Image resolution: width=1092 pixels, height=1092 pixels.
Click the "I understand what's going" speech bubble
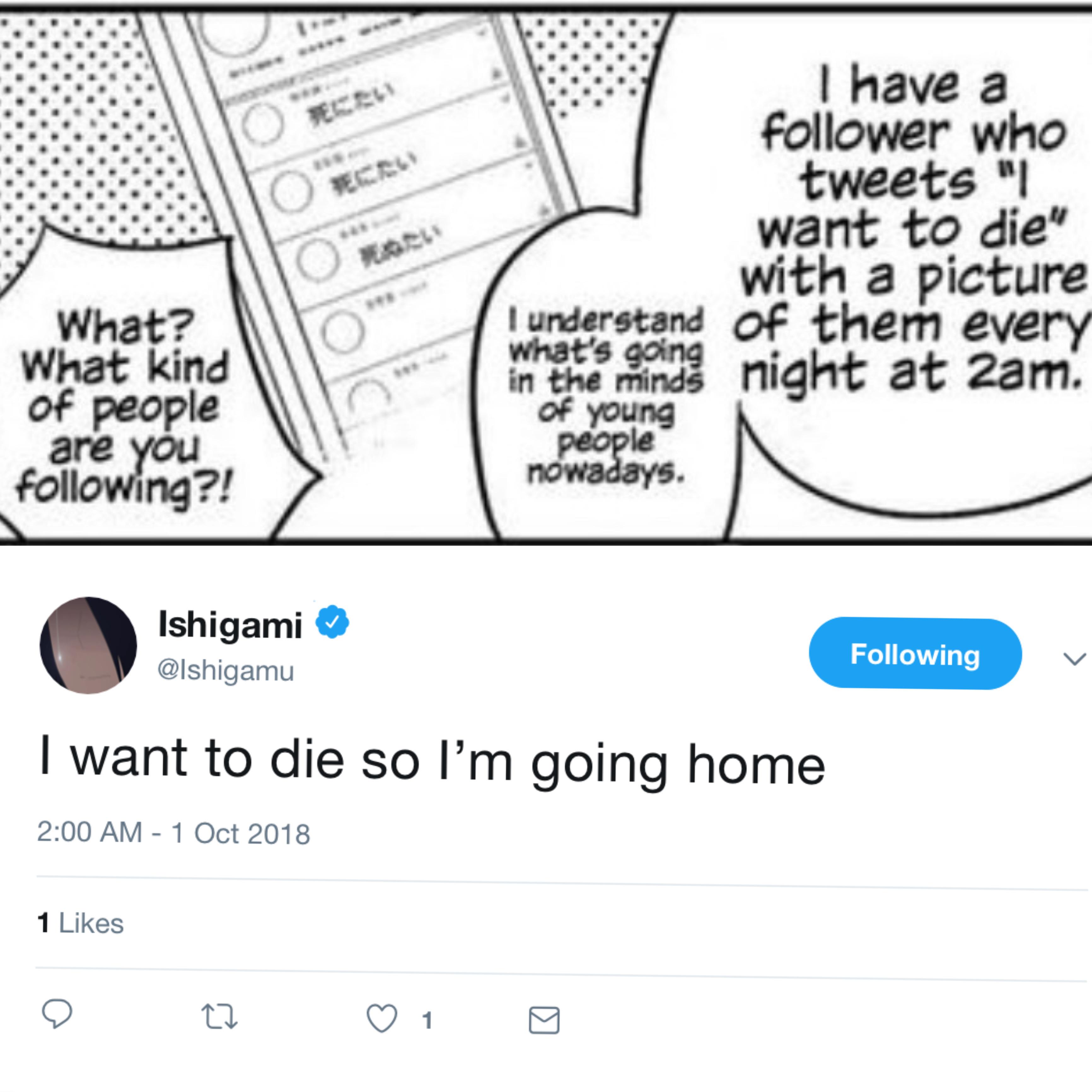605,396
